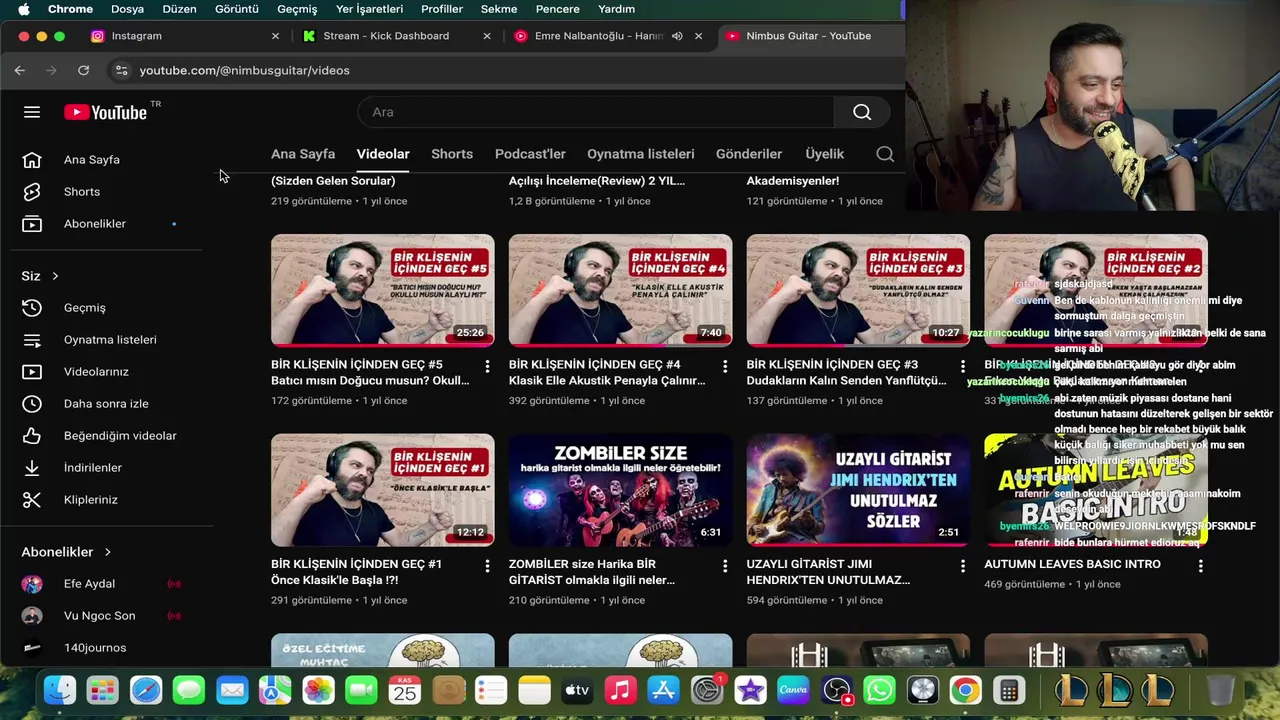Switch to Ana Sayfa channel tab

303,154
